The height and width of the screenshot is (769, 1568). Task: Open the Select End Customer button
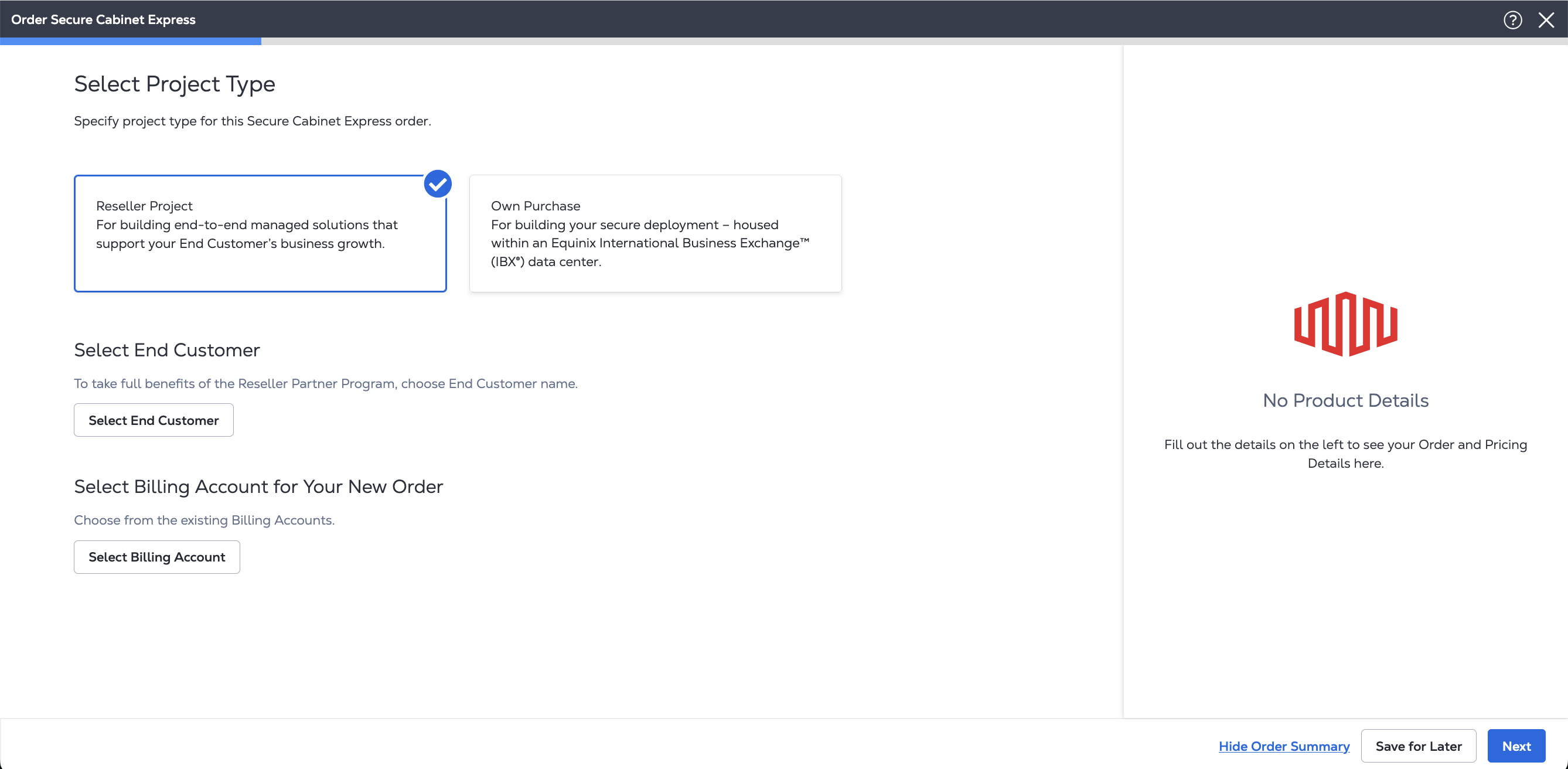pos(154,420)
